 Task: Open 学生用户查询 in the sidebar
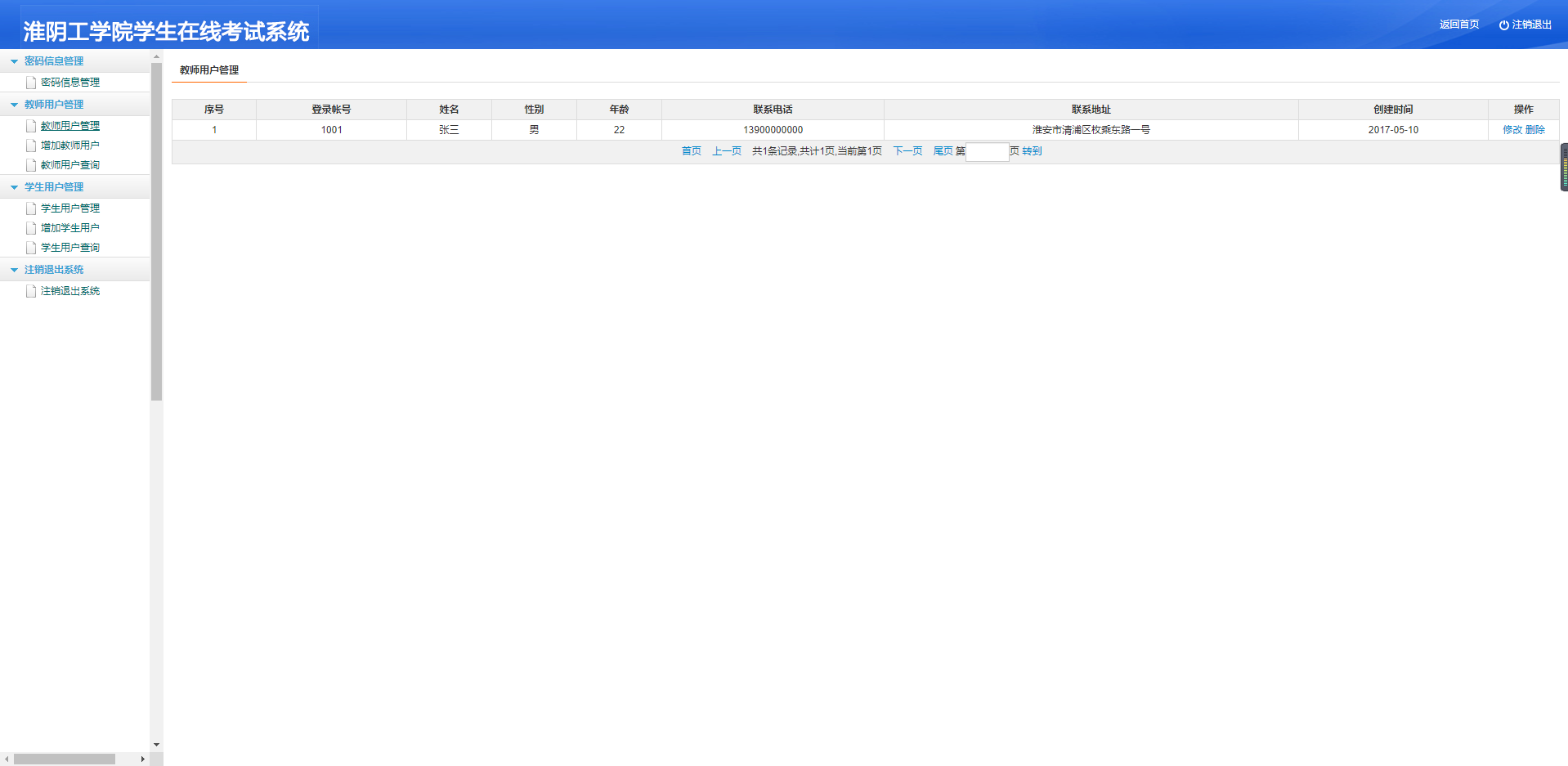coord(70,248)
